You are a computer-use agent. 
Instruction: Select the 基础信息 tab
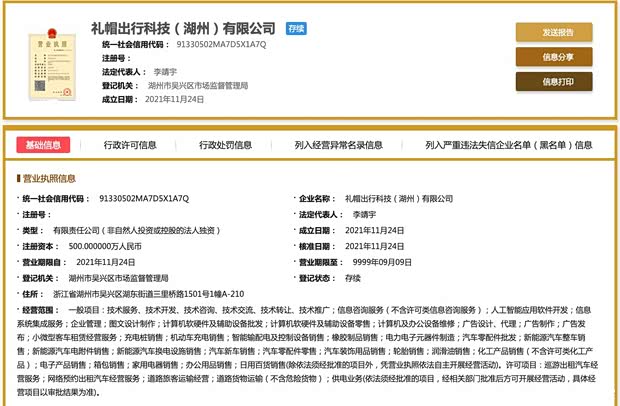click(x=42, y=145)
